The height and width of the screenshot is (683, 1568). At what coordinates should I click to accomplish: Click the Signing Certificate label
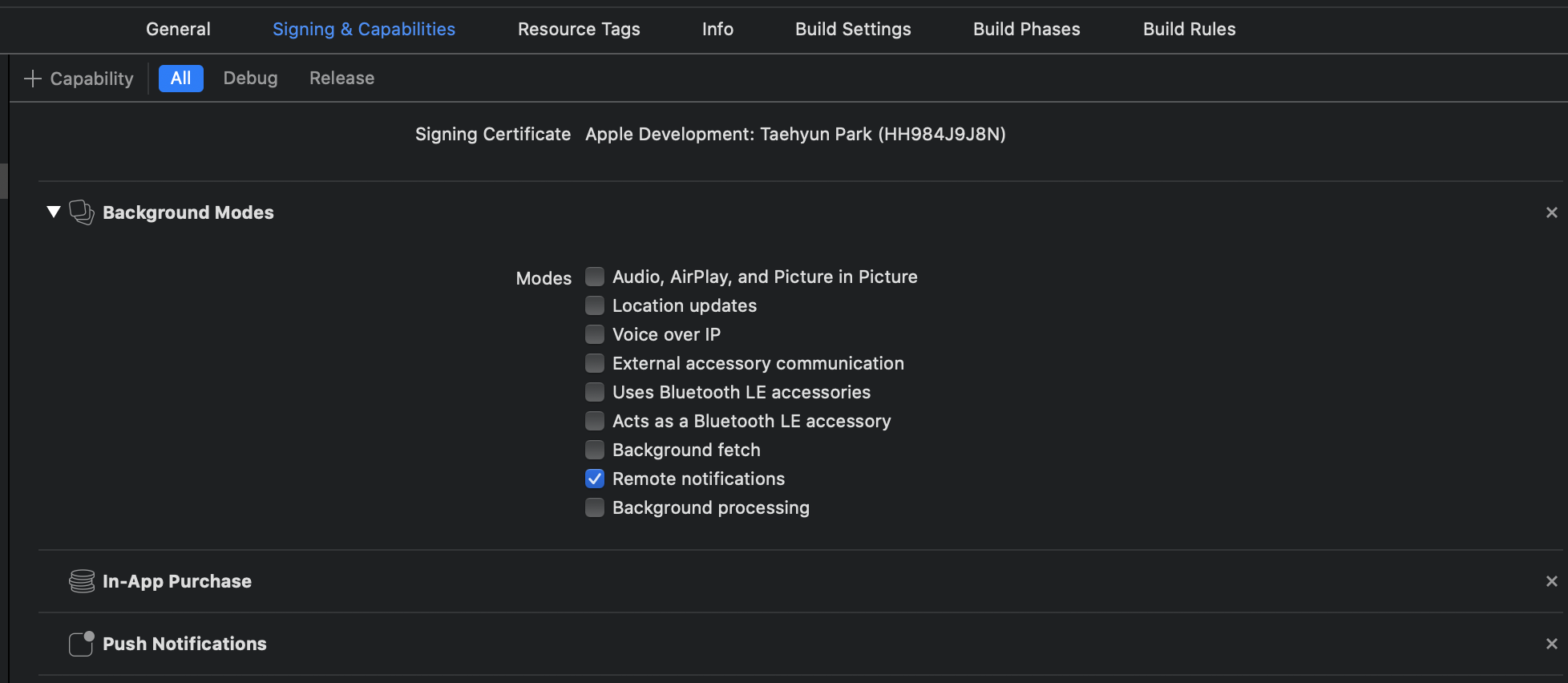pos(493,134)
